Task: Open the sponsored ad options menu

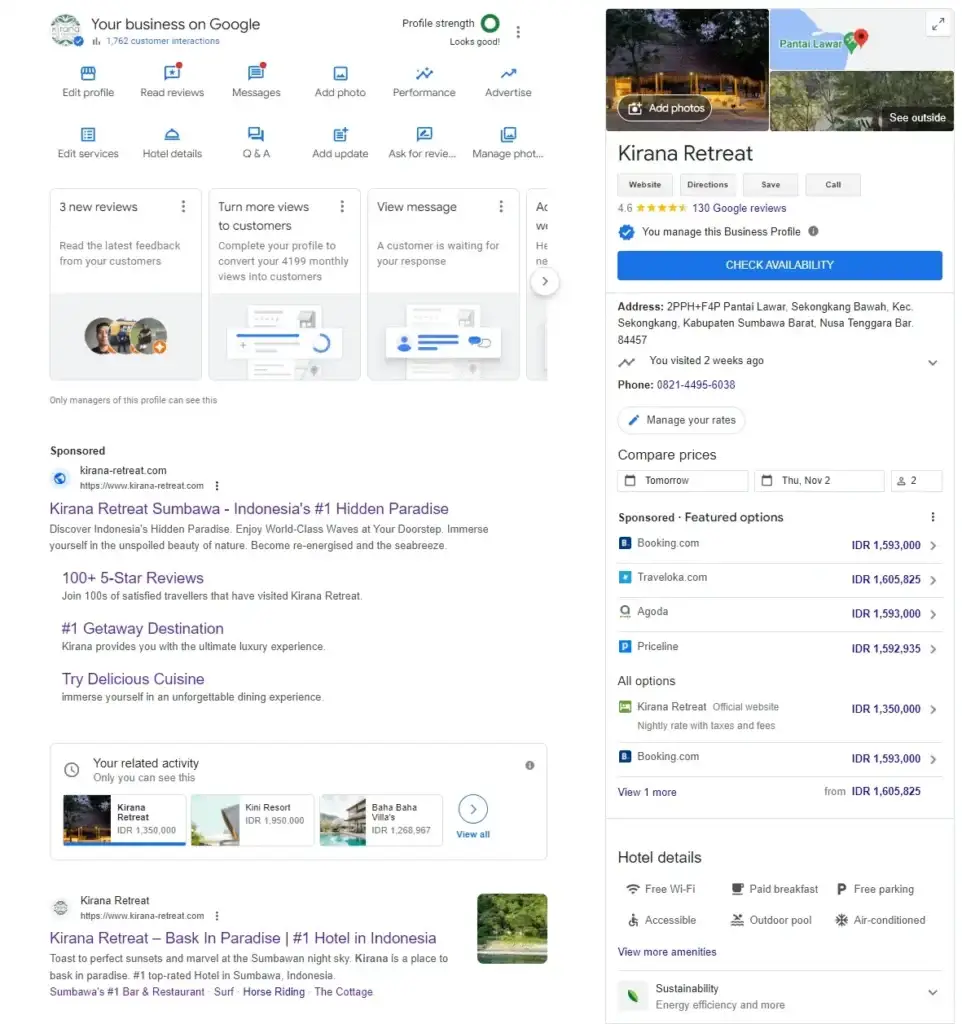Action: click(x=217, y=485)
